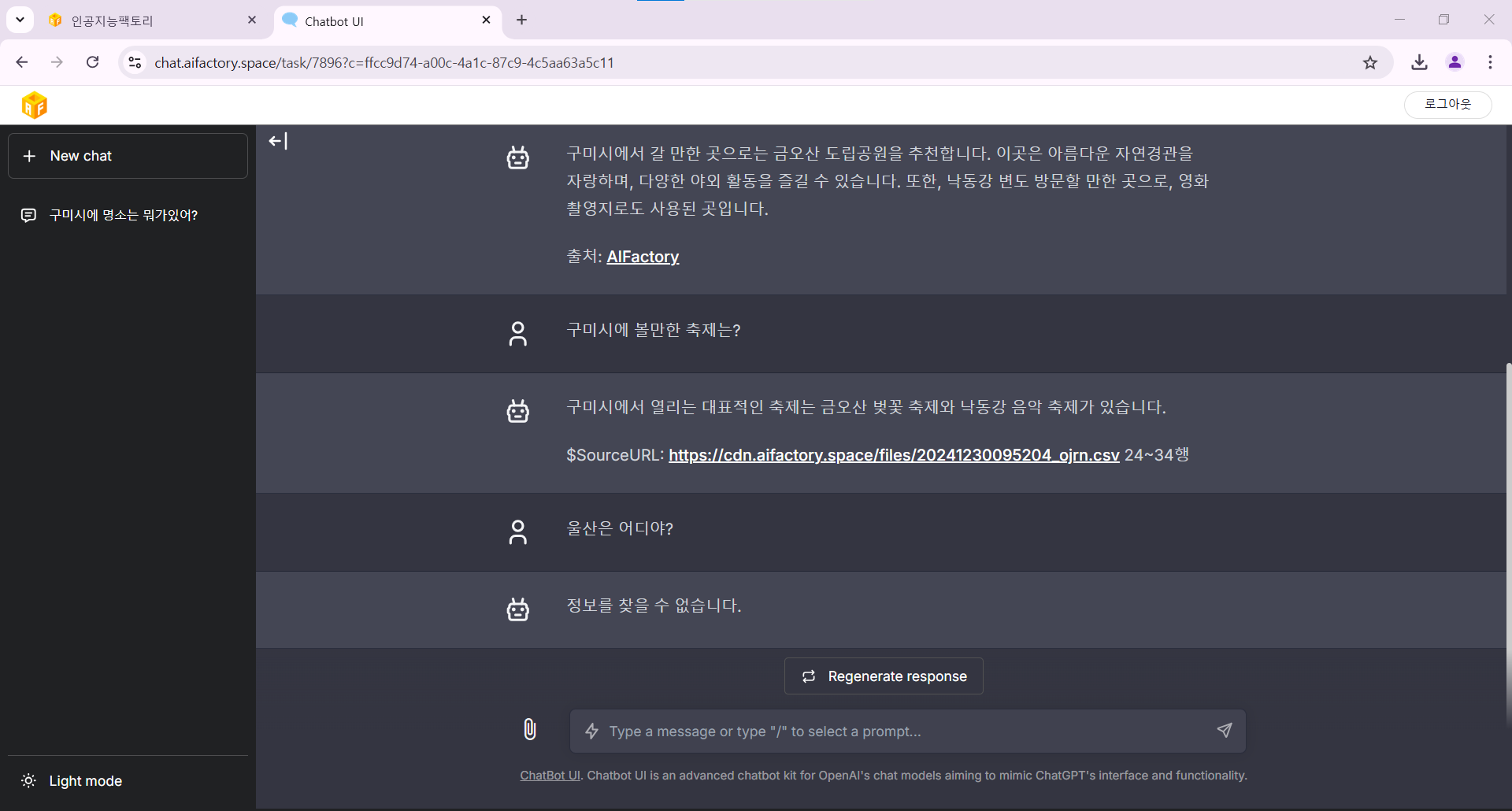Open the cdn.aifactory.space CSV link

click(x=894, y=455)
